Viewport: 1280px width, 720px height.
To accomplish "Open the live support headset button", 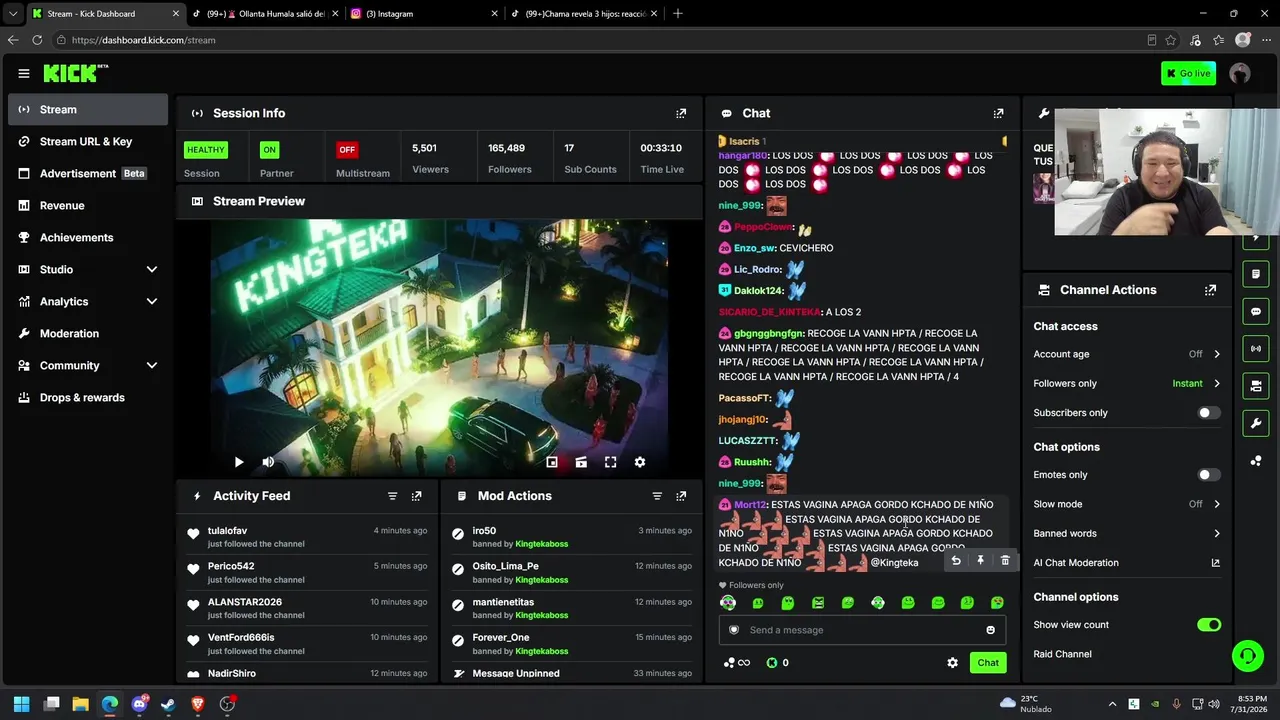I will coord(1247,656).
